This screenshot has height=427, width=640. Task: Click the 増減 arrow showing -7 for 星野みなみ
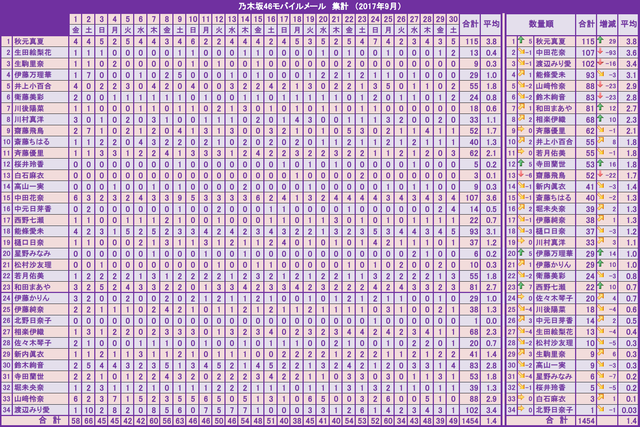pos(600,376)
